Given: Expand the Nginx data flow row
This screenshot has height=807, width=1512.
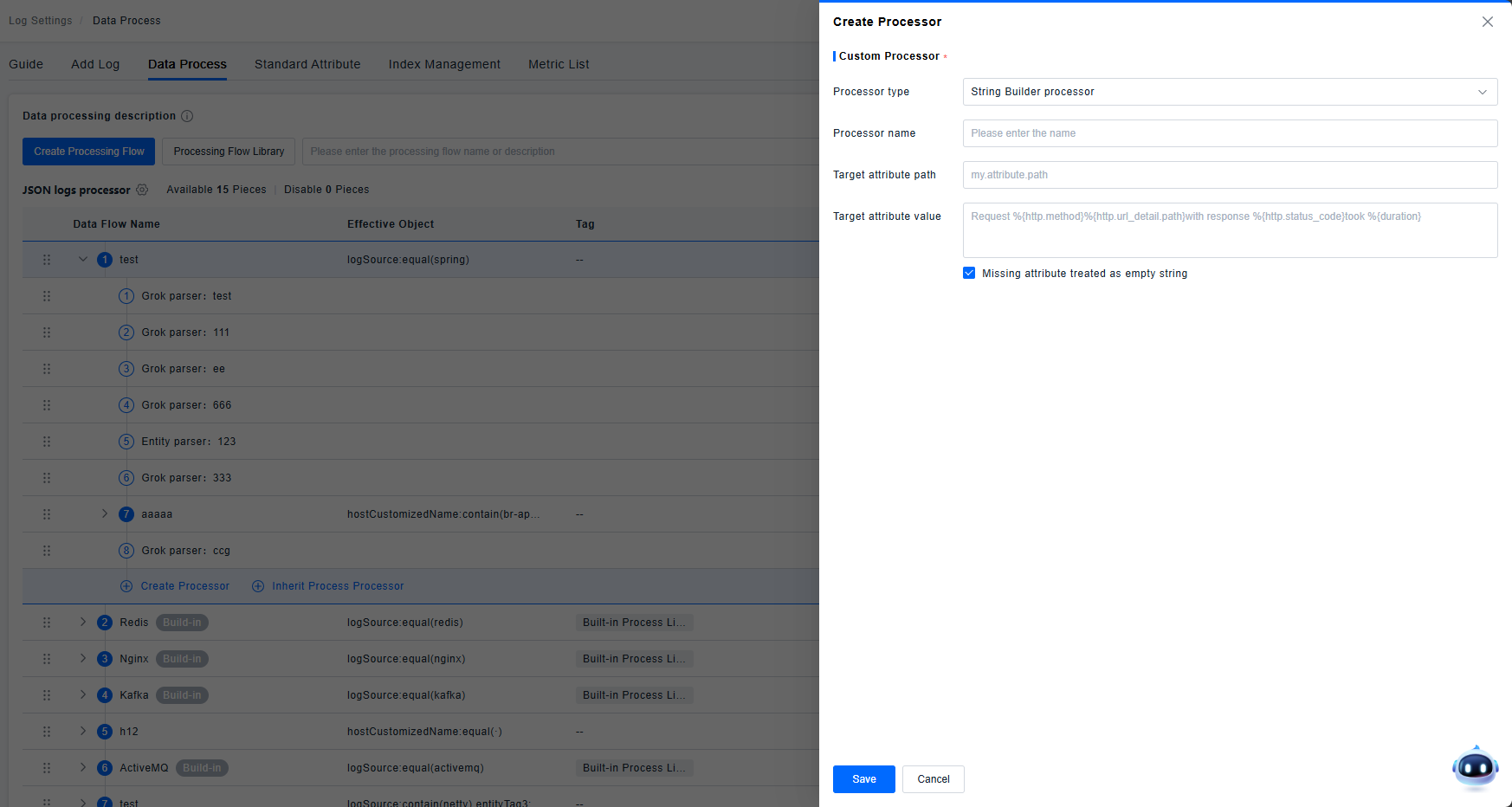Looking at the screenshot, I should pos(83,659).
